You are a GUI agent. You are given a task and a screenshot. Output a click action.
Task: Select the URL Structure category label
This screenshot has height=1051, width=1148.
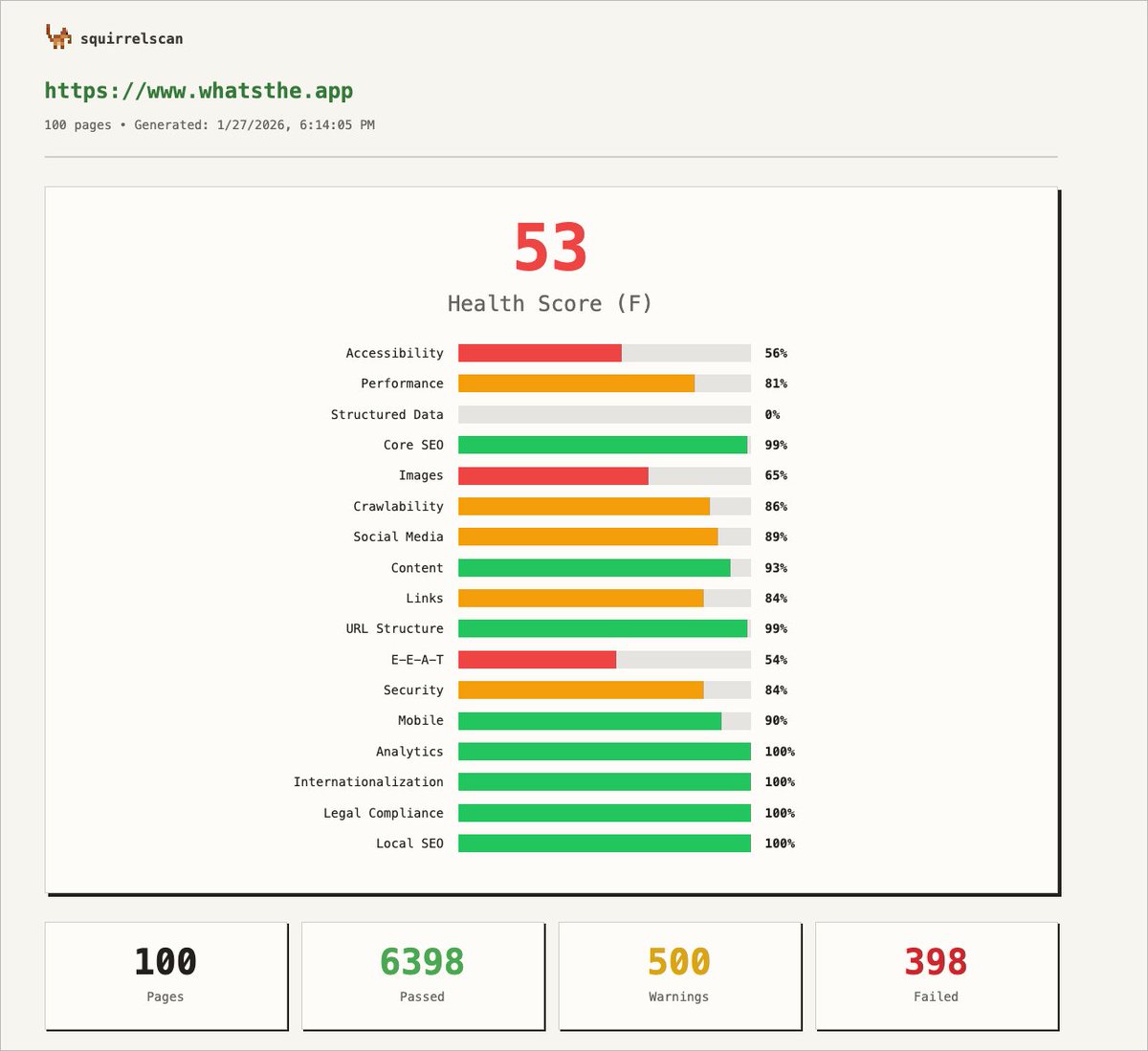[x=394, y=628]
